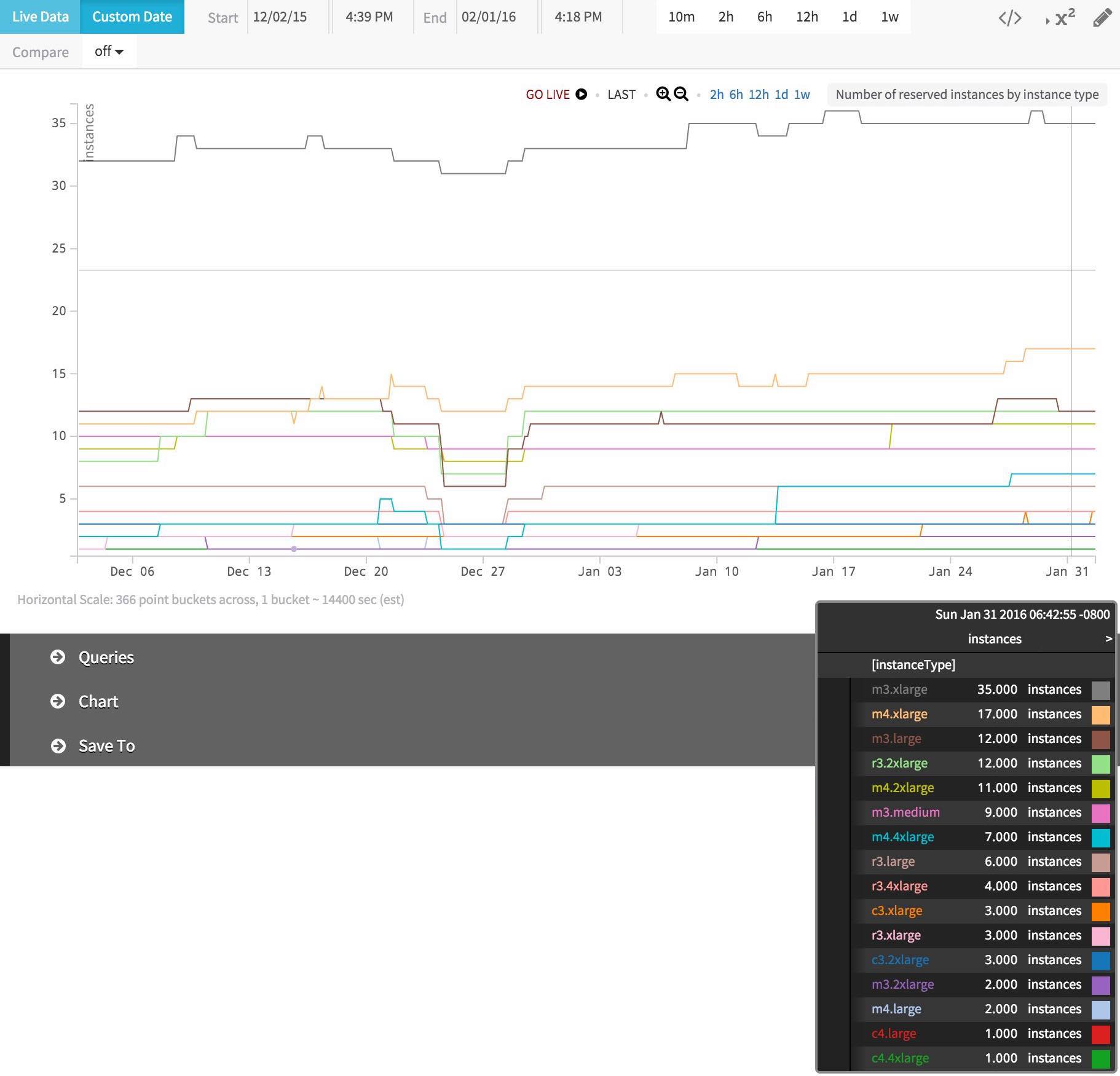1120x1076 pixels.
Task: Click the LAST link
Action: pyautogui.click(x=621, y=94)
